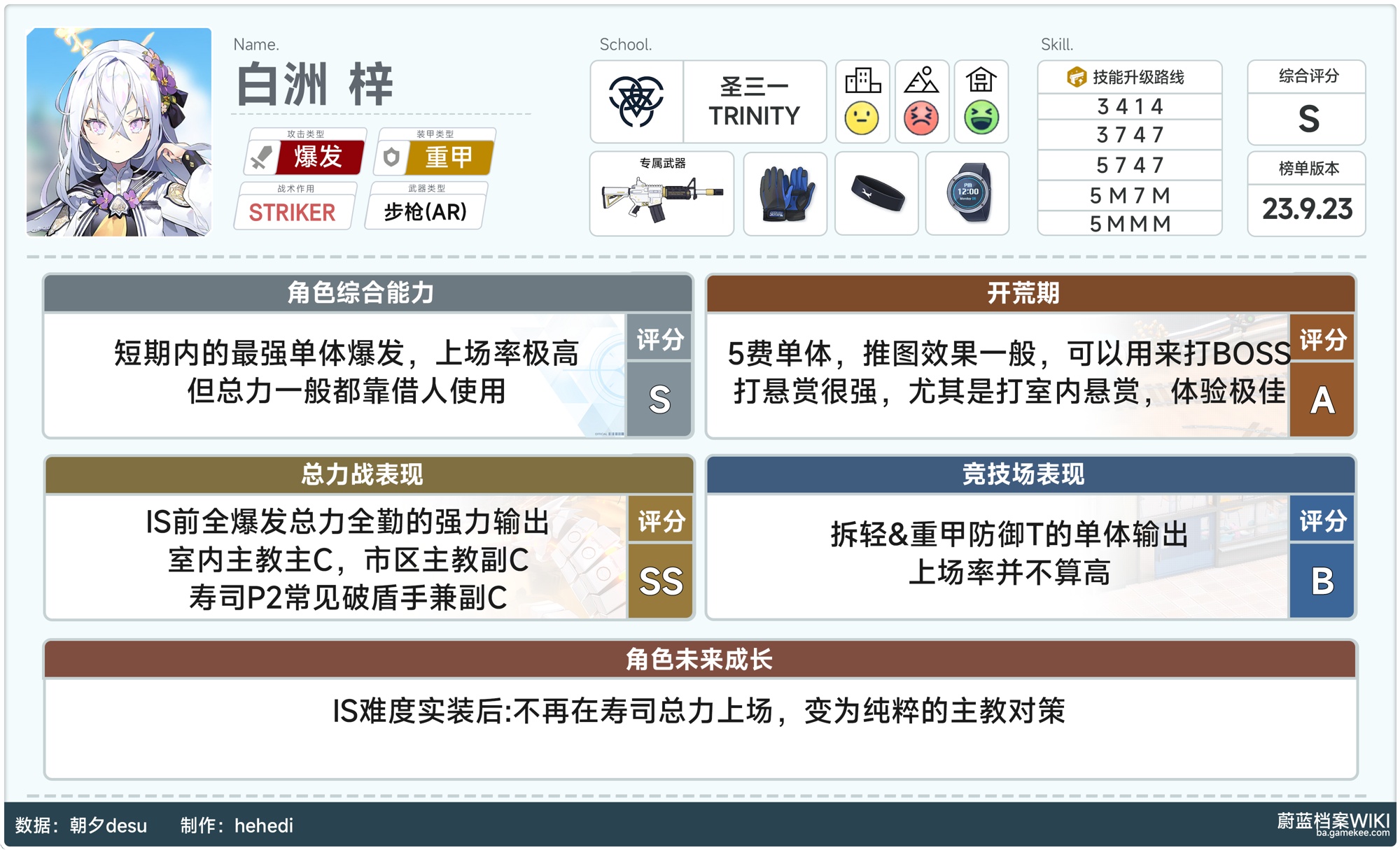Click the yellow neutral face mood icon
This screenshot has height=850, width=1400.
pos(862,118)
